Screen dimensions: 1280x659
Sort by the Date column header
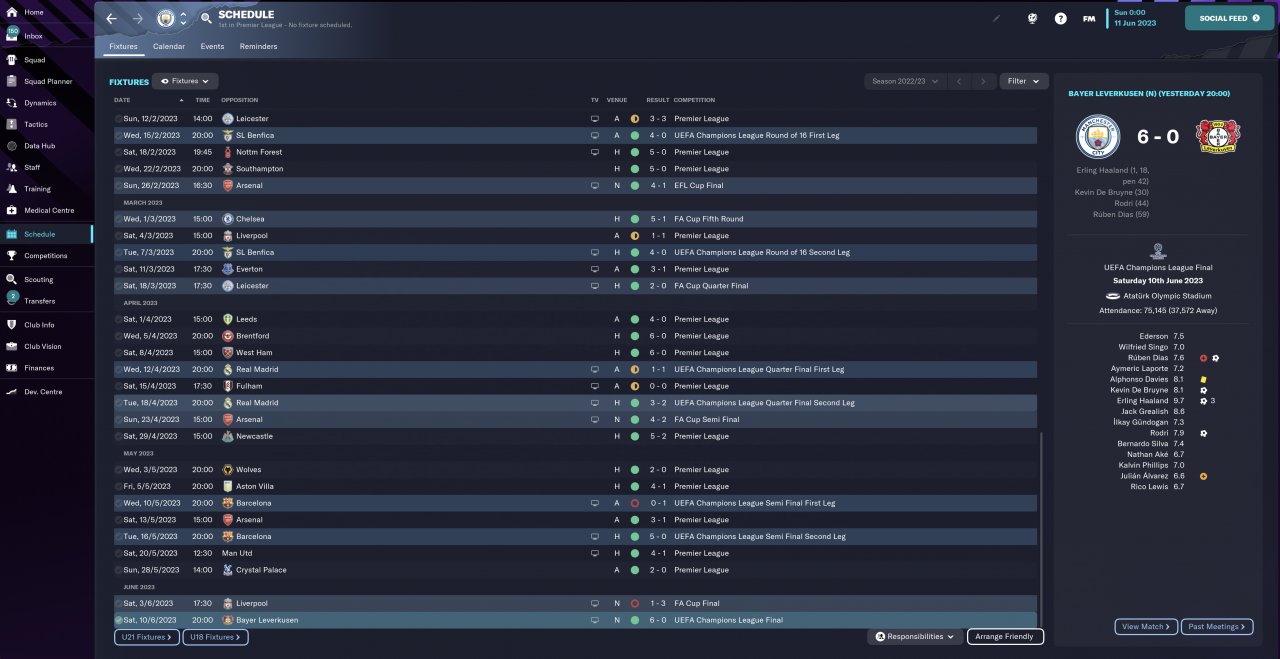point(122,100)
